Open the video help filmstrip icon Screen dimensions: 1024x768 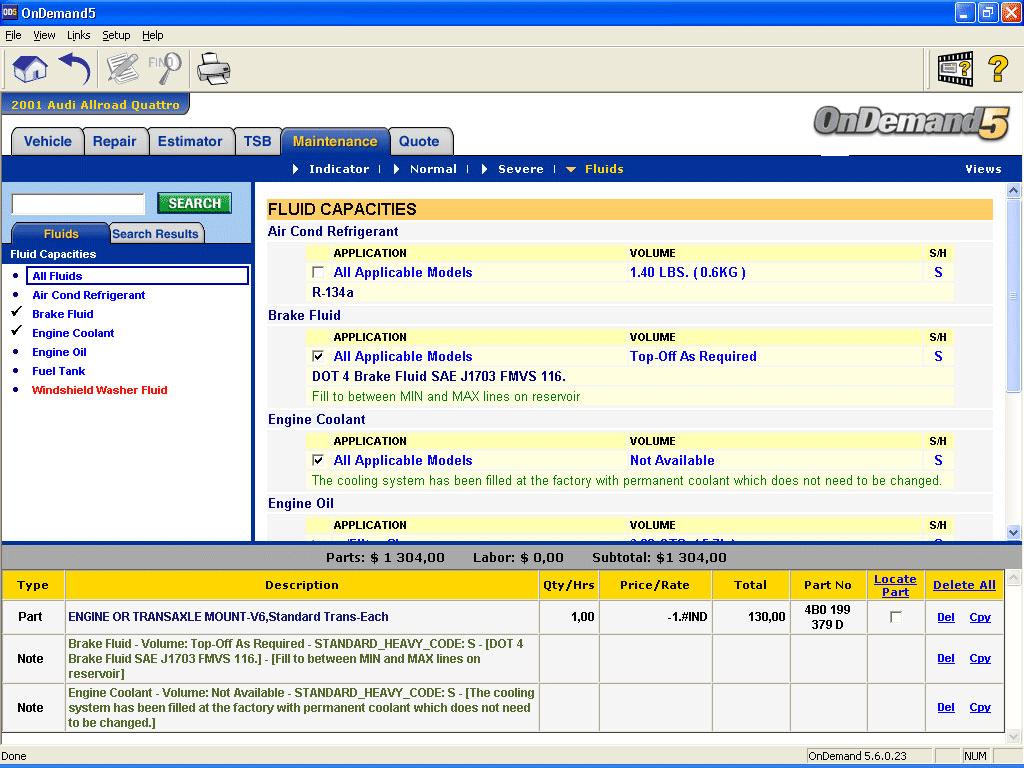[x=955, y=69]
